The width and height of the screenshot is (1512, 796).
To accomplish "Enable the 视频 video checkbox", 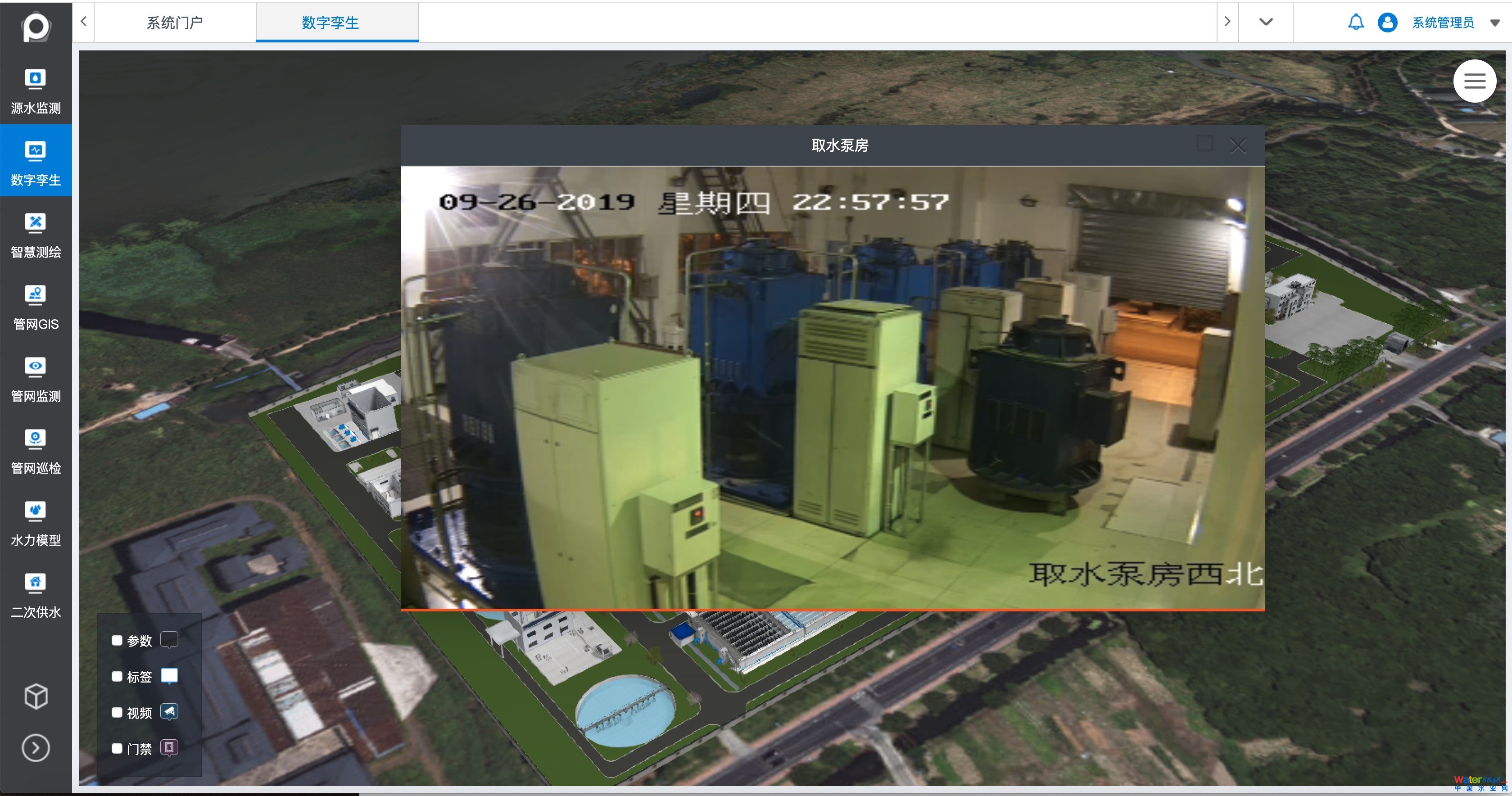I will click(x=117, y=713).
